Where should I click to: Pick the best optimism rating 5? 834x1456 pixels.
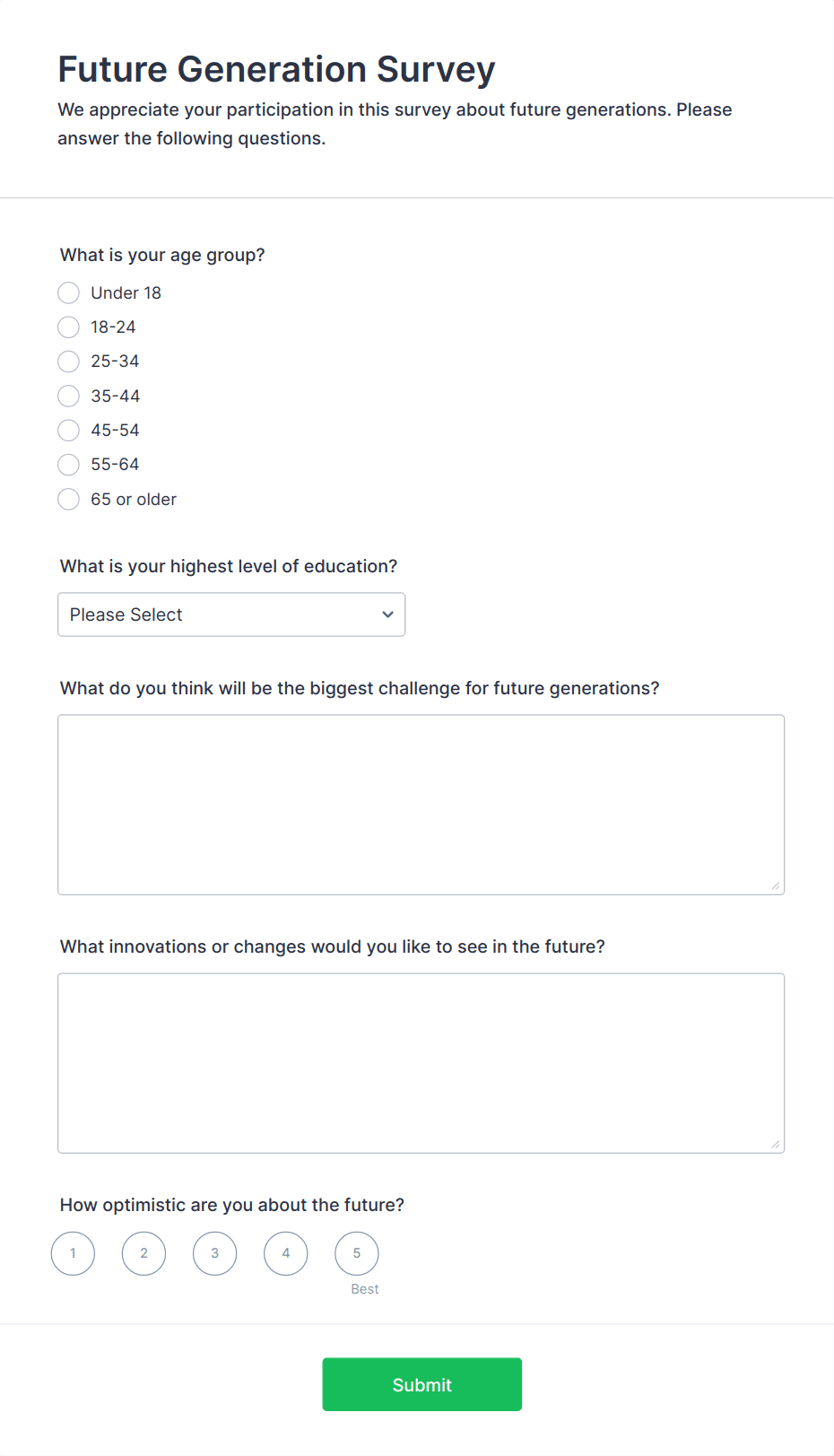click(356, 1253)
